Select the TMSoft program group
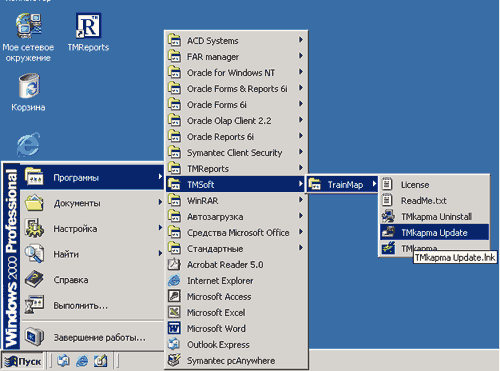The image size is (500, 371). coord(236,184)
